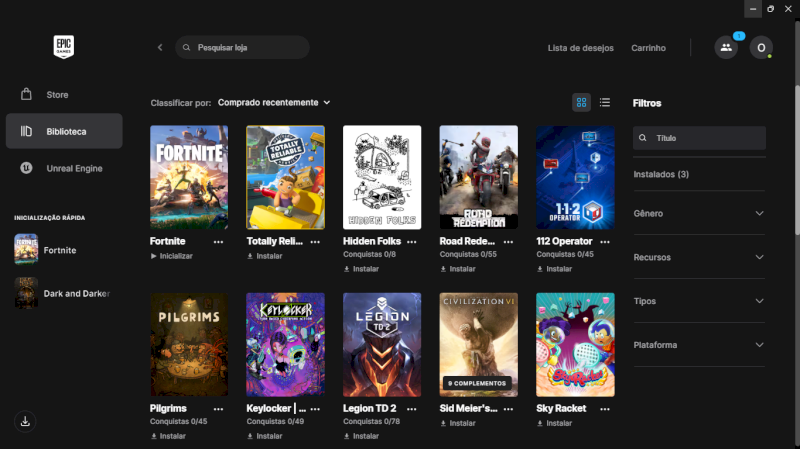The width and height of the screenshot is (800, 449).
Task: Open Hidden Folks more options menu
Action: (412, 242)
